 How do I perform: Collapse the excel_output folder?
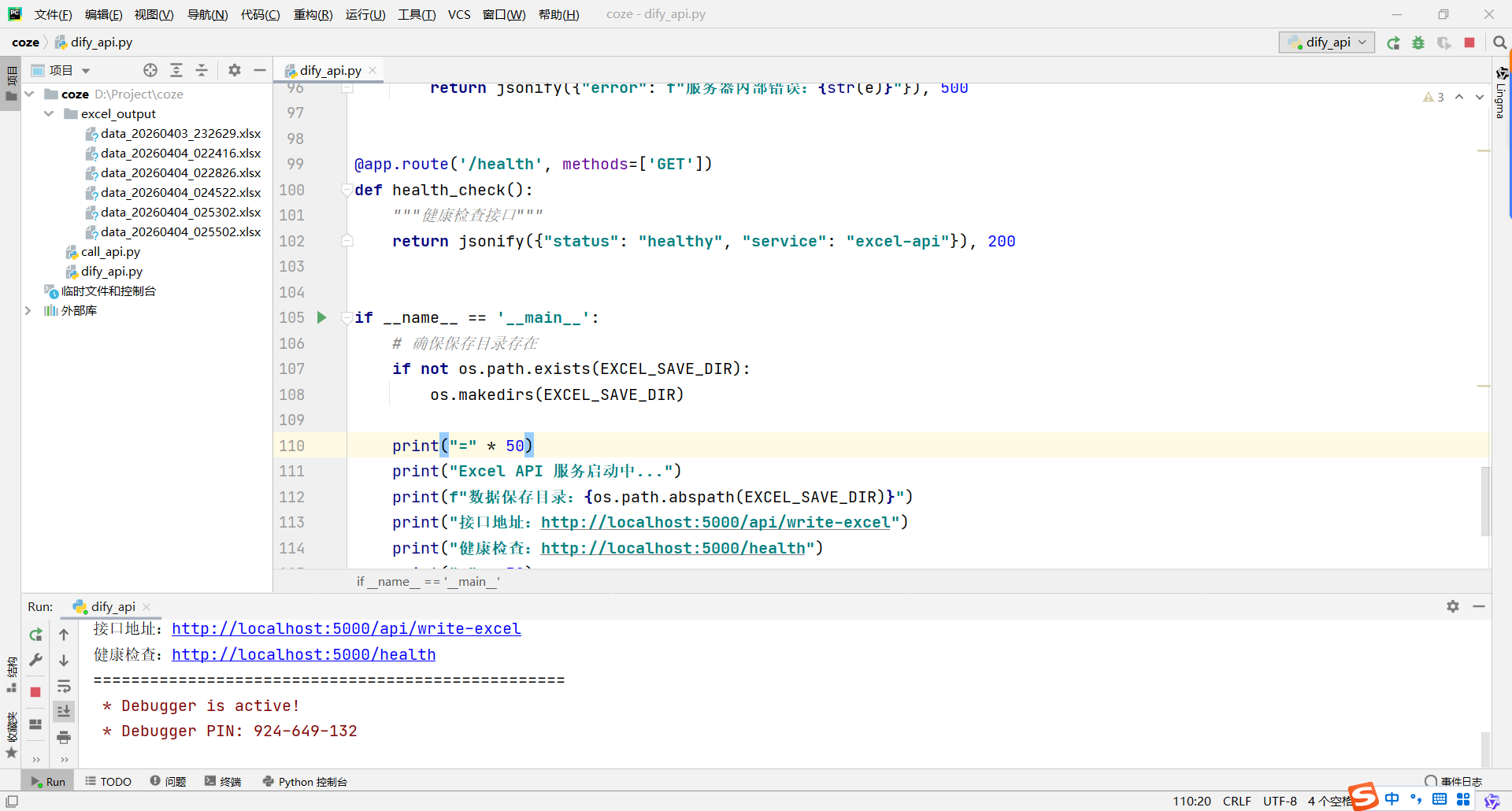pos(49,113)
